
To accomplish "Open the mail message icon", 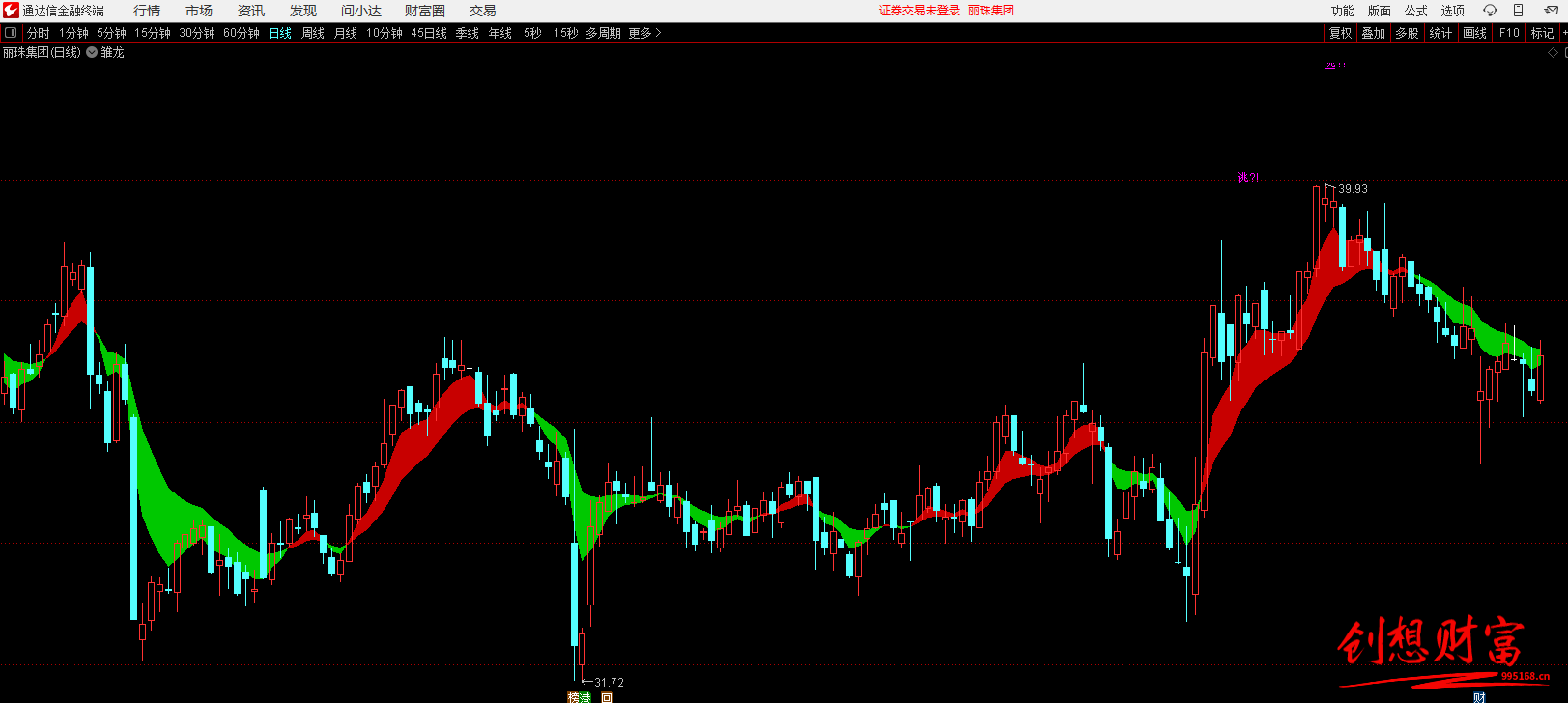I will coord(1551,11).
